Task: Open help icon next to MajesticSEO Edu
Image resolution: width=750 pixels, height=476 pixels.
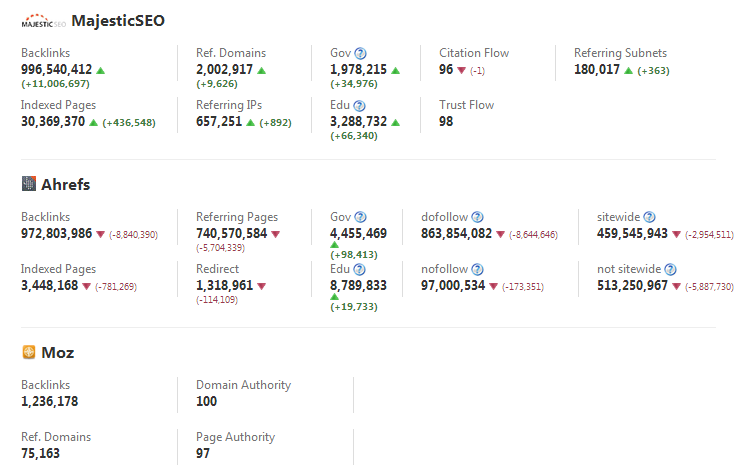Action: (360, 105)
